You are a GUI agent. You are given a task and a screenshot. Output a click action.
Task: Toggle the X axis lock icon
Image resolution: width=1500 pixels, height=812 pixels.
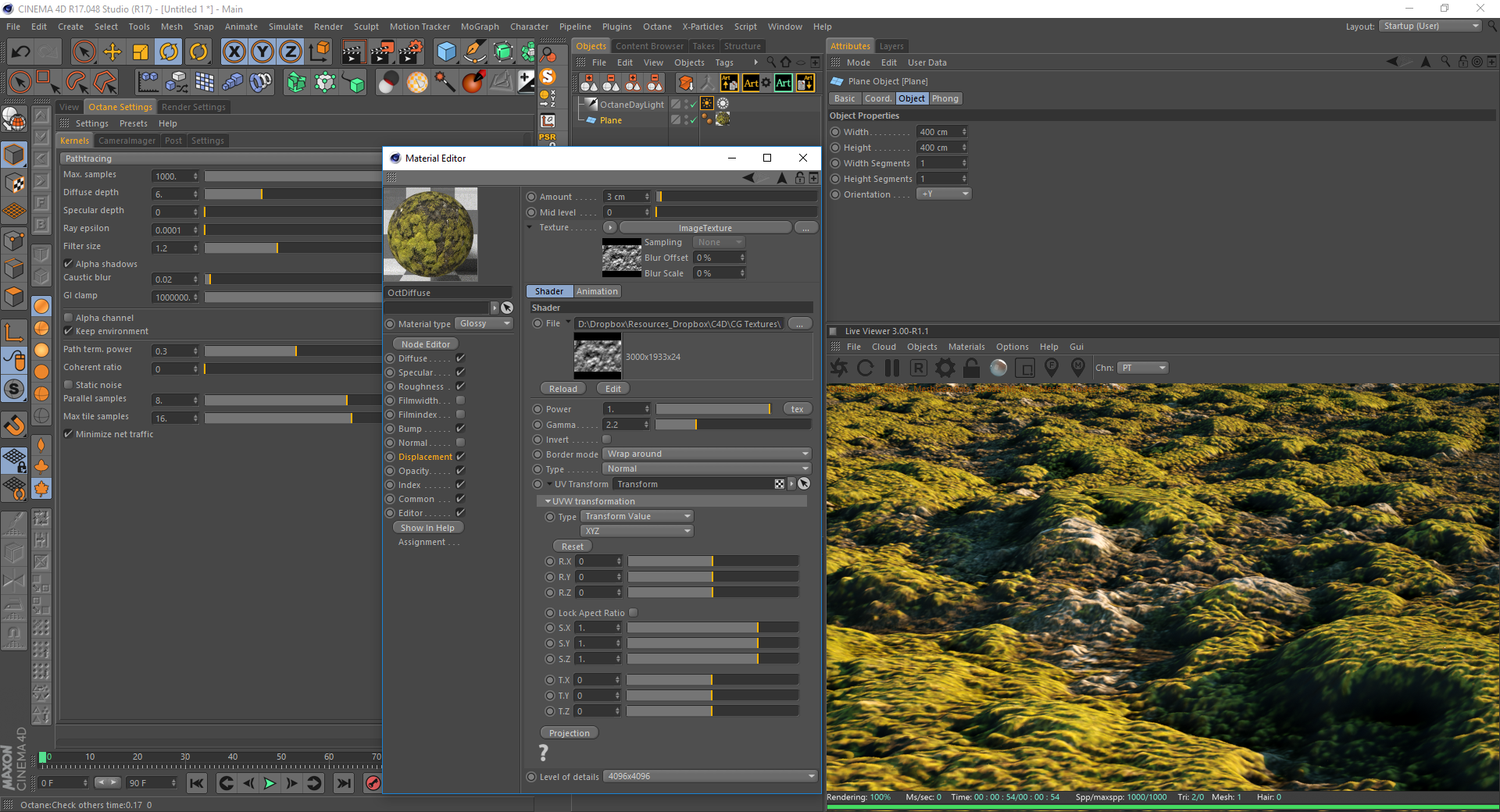pyautogui.click(x=234, y=52)
